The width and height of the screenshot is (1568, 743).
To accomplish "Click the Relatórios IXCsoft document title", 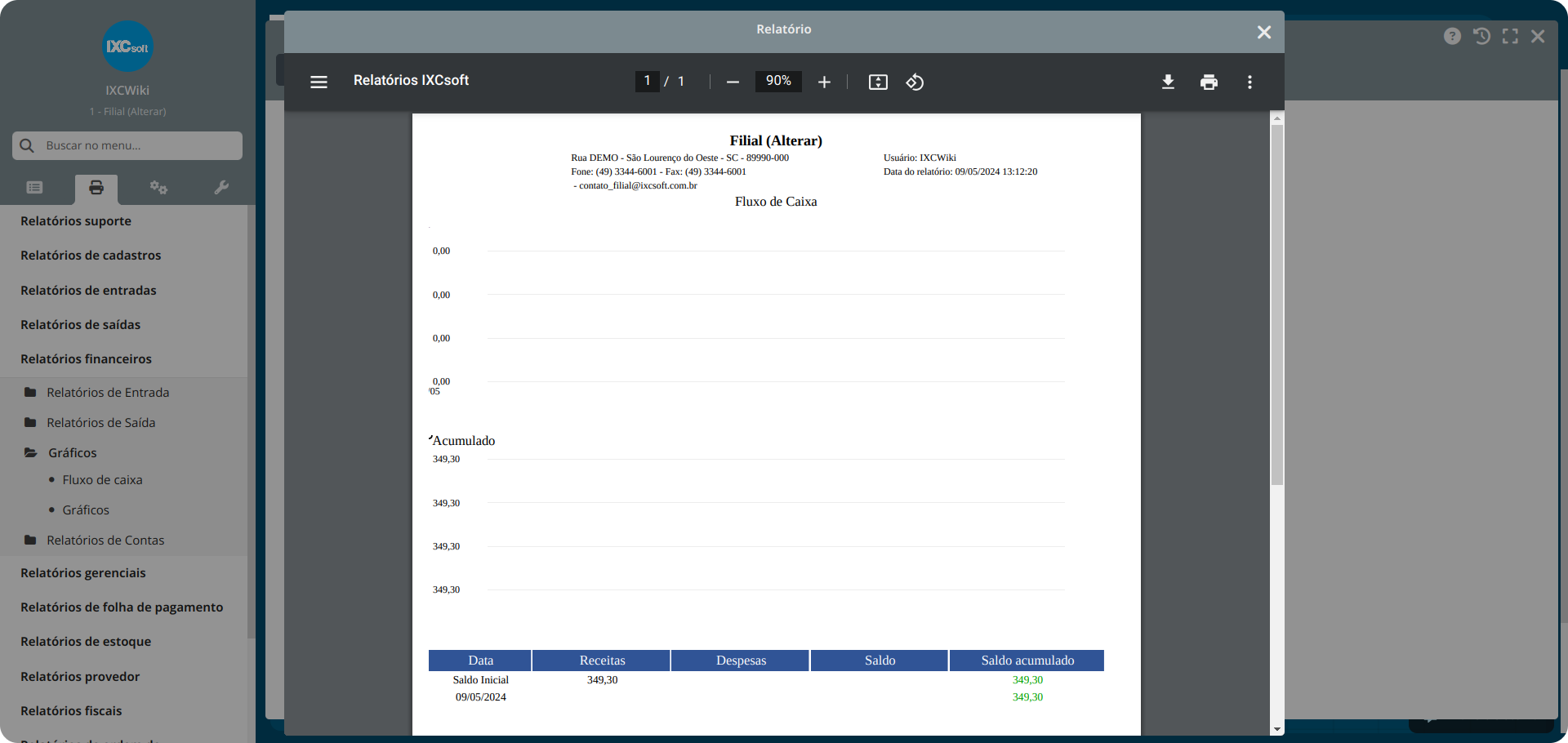I will click(411, 81).
